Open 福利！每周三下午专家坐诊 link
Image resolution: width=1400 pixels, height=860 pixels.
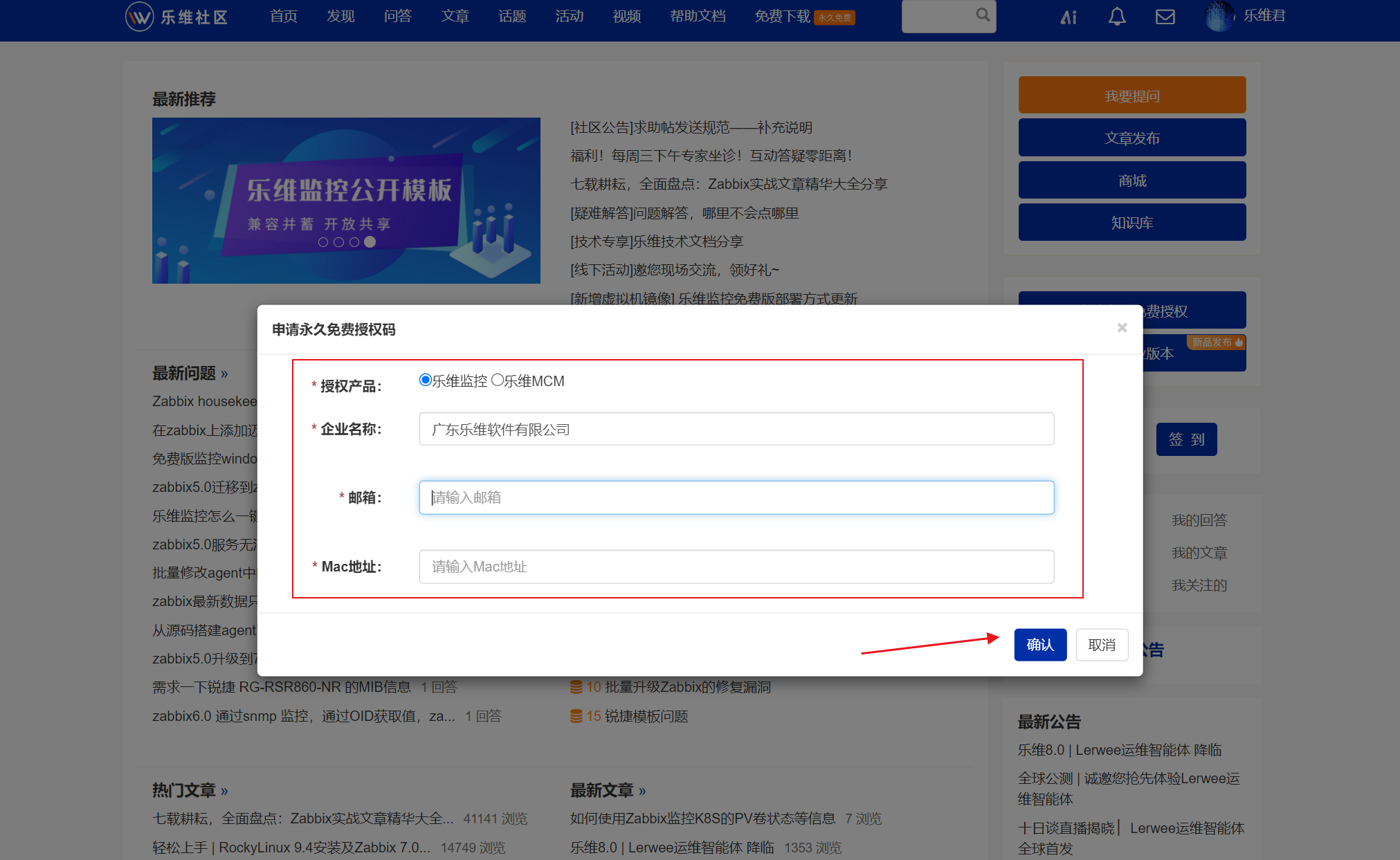711,156
